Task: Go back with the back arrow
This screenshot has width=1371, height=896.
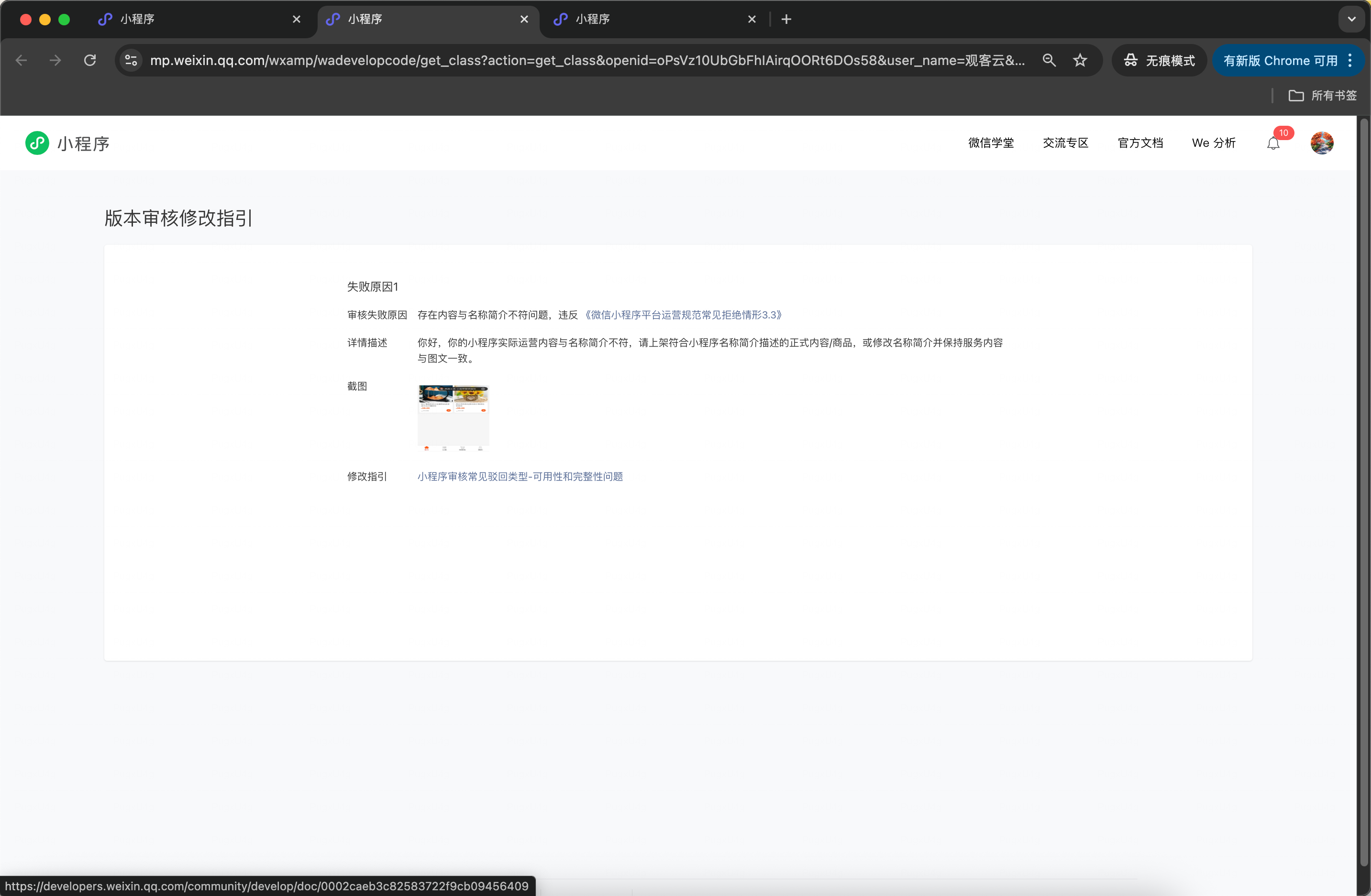Action: point(22,60)
